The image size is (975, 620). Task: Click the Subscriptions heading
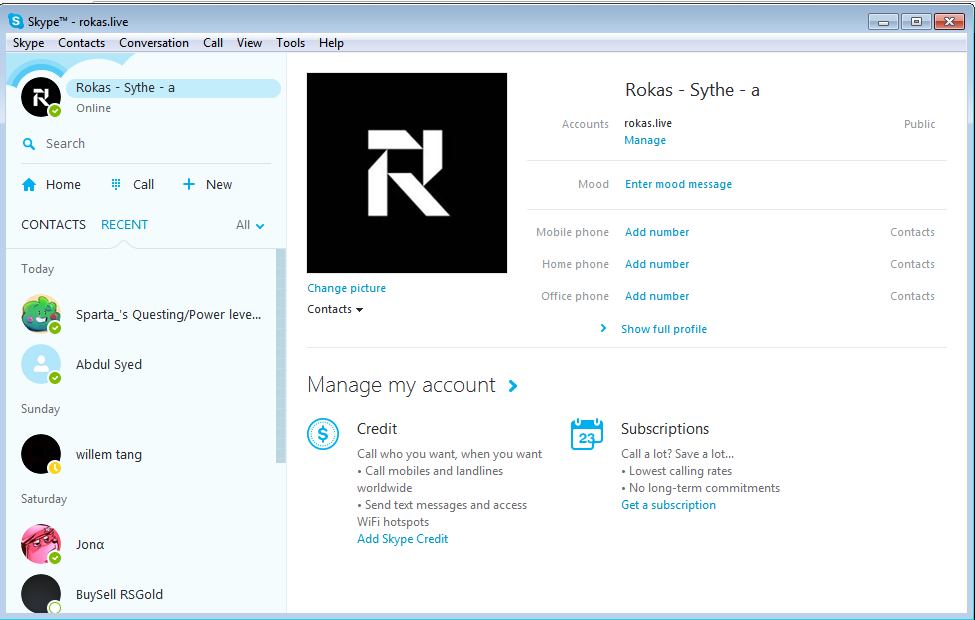pyautogui.click(x=665, y=428)
